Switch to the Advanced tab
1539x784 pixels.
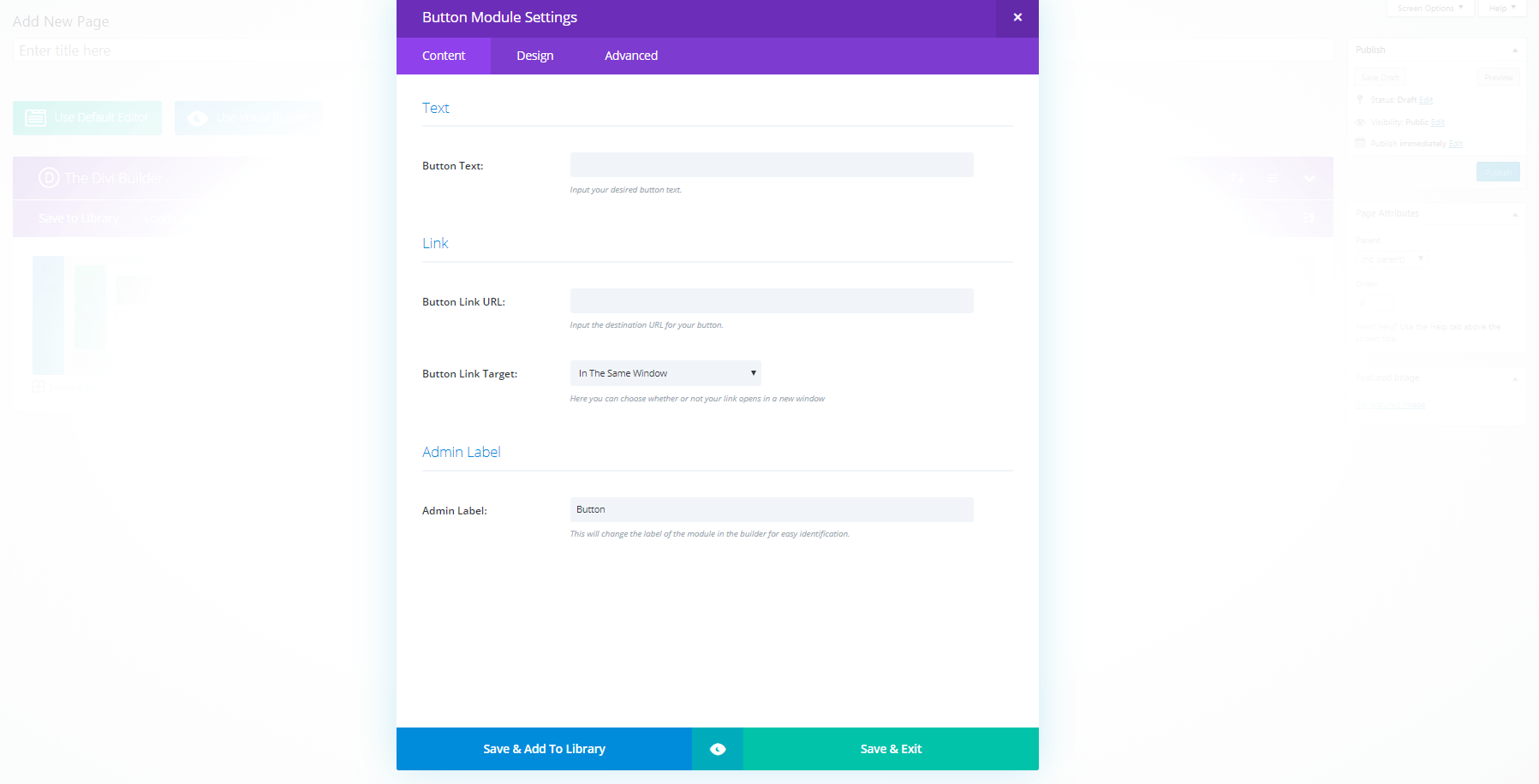click(x=631, y=55)
